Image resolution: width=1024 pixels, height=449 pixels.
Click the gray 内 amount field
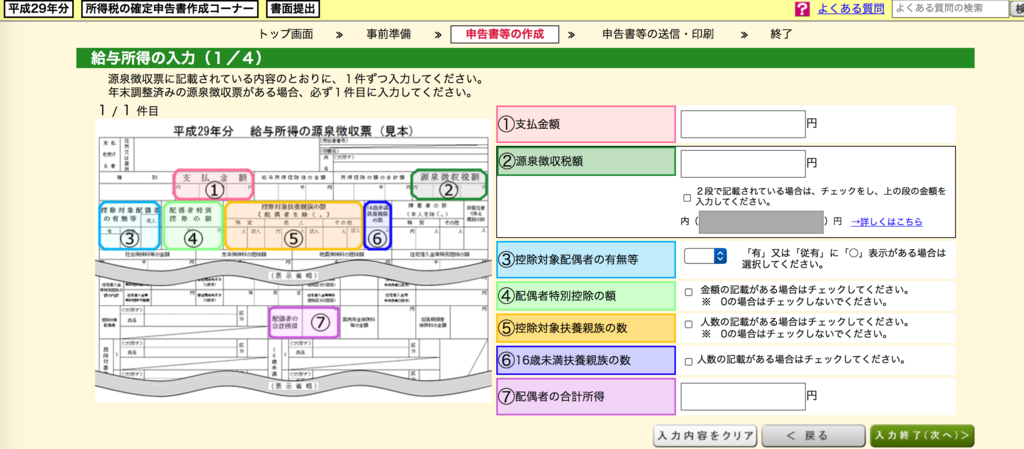(761, 222)
